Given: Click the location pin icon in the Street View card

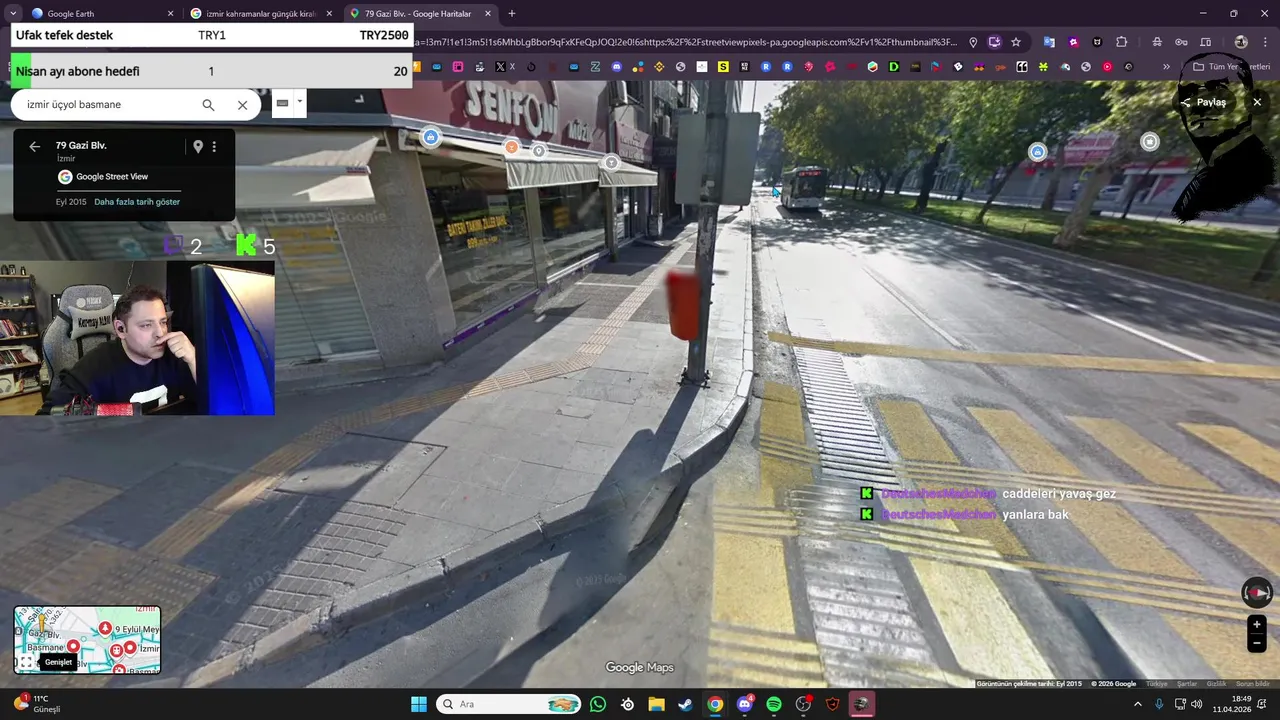Looking at the screenshot, I should click(x=198, y=147).
